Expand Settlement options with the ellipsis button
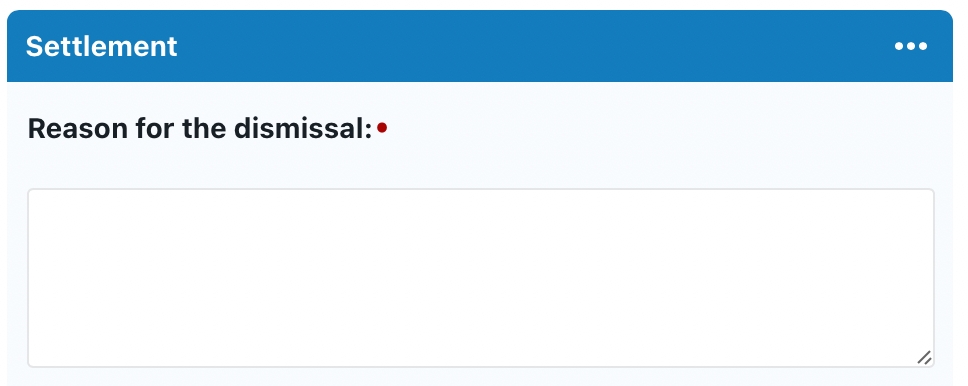 (x=911, y=46)
